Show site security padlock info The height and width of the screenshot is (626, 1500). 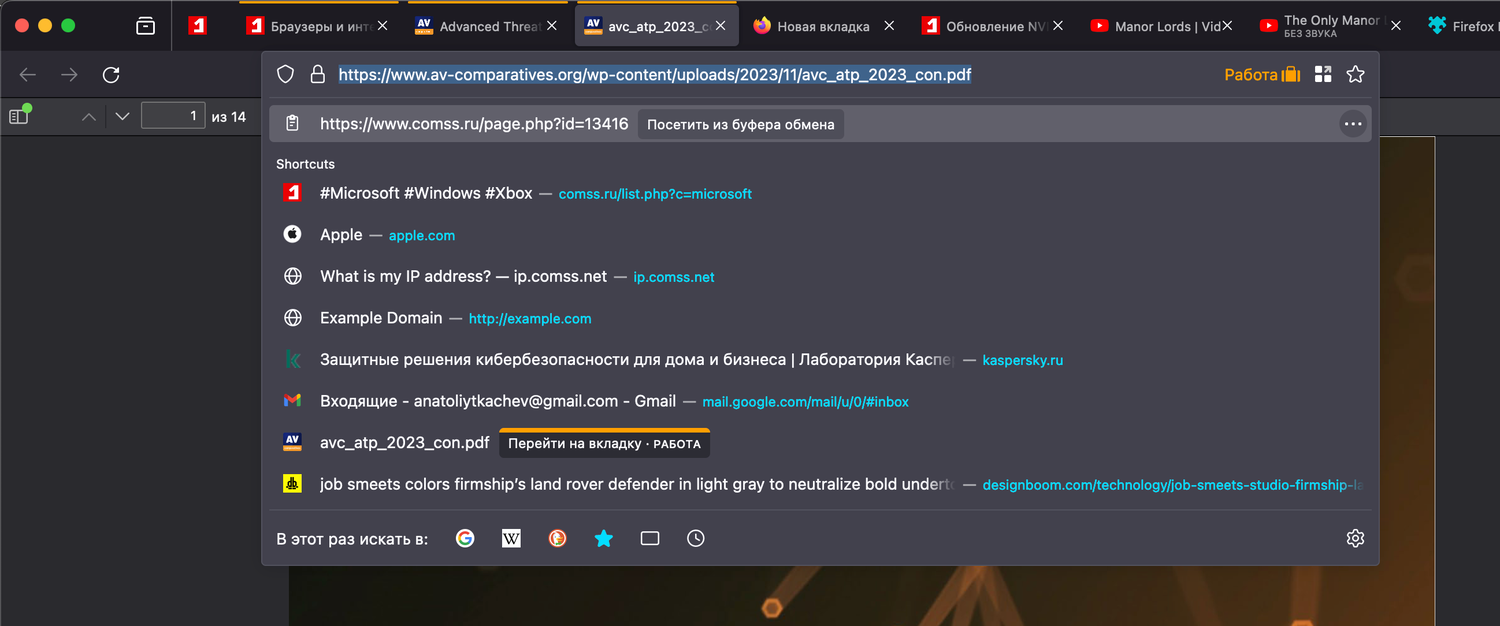[318, 75]
